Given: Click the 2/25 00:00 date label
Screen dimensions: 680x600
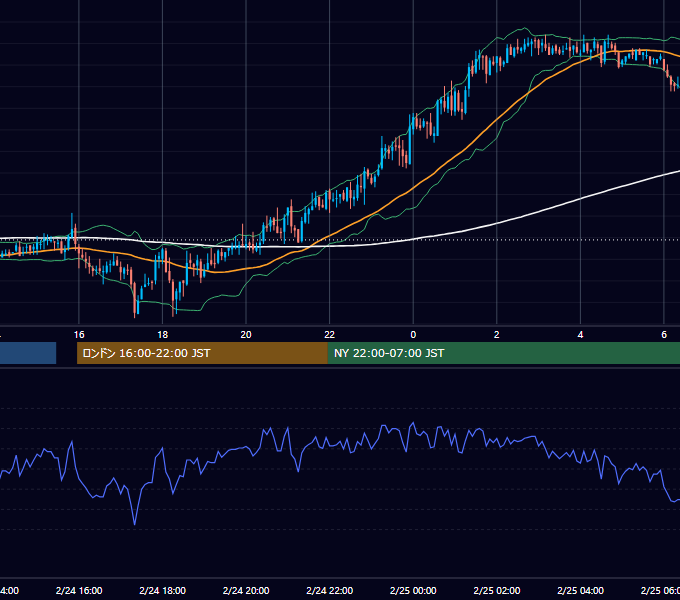Looking at the screenshot, I should [413, 590].
